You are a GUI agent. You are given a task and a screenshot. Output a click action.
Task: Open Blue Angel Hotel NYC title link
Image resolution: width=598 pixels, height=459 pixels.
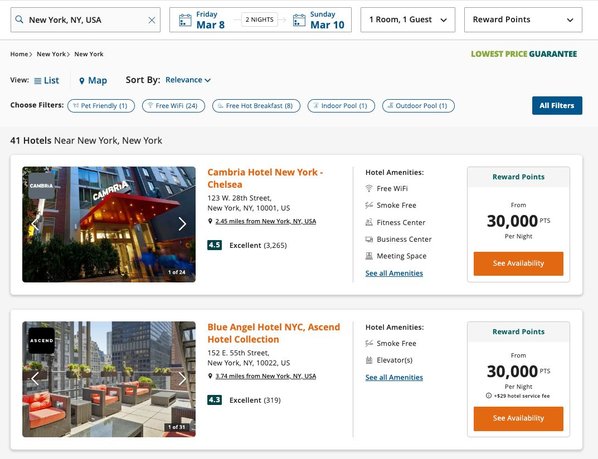coord(273,333)
